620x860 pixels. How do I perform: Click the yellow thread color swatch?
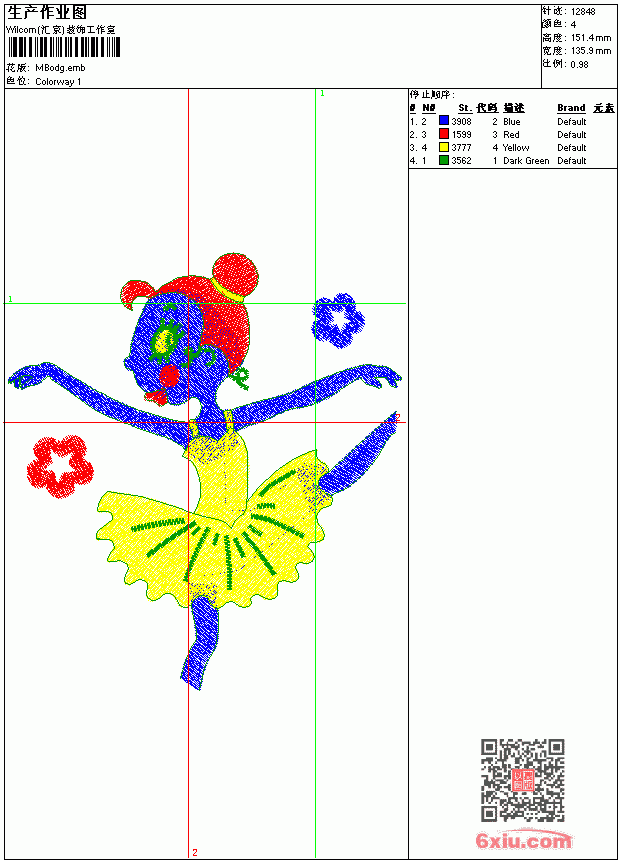coord(444,147)
